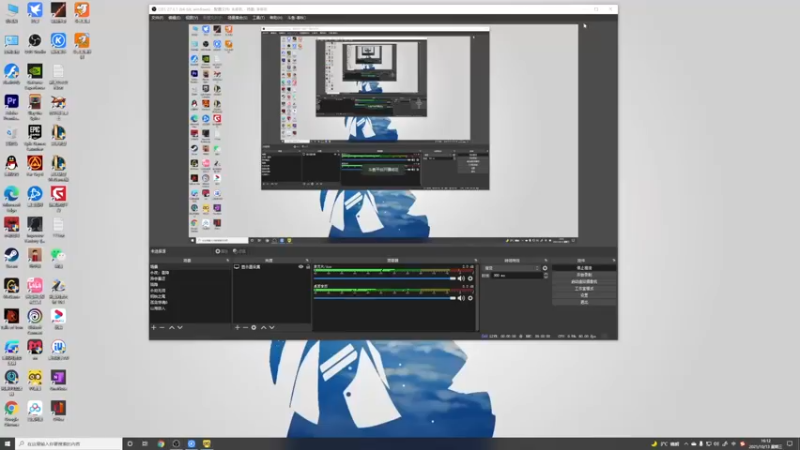Pop out the Controls dock using its header icon
The image size is (800, 450).
coord(614,261)
